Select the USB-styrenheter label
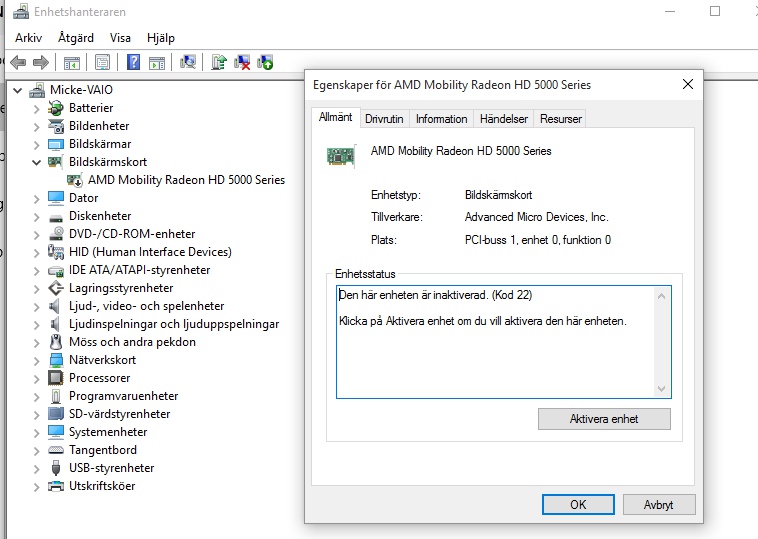 pos(112,468)
